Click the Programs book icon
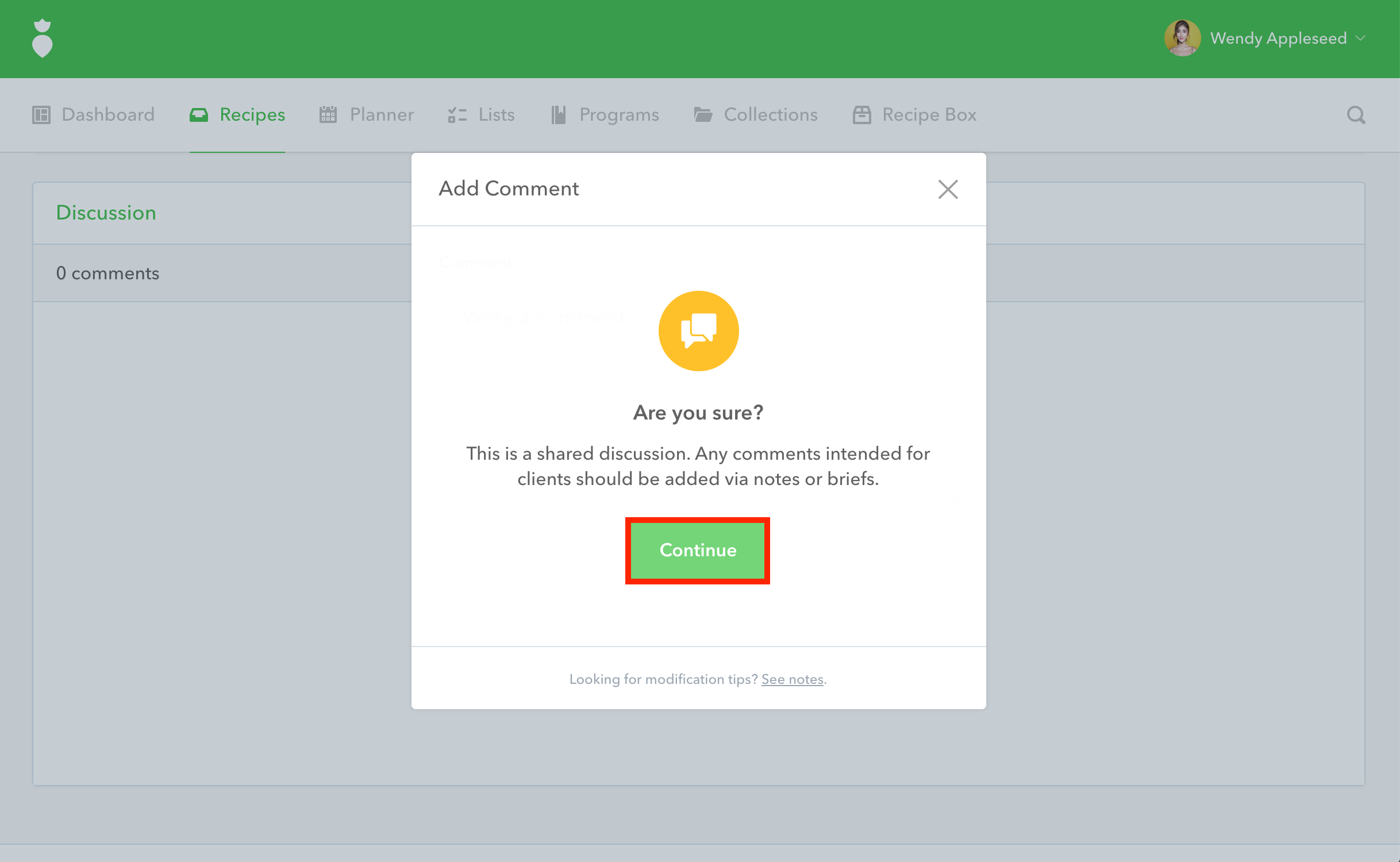 559,115
